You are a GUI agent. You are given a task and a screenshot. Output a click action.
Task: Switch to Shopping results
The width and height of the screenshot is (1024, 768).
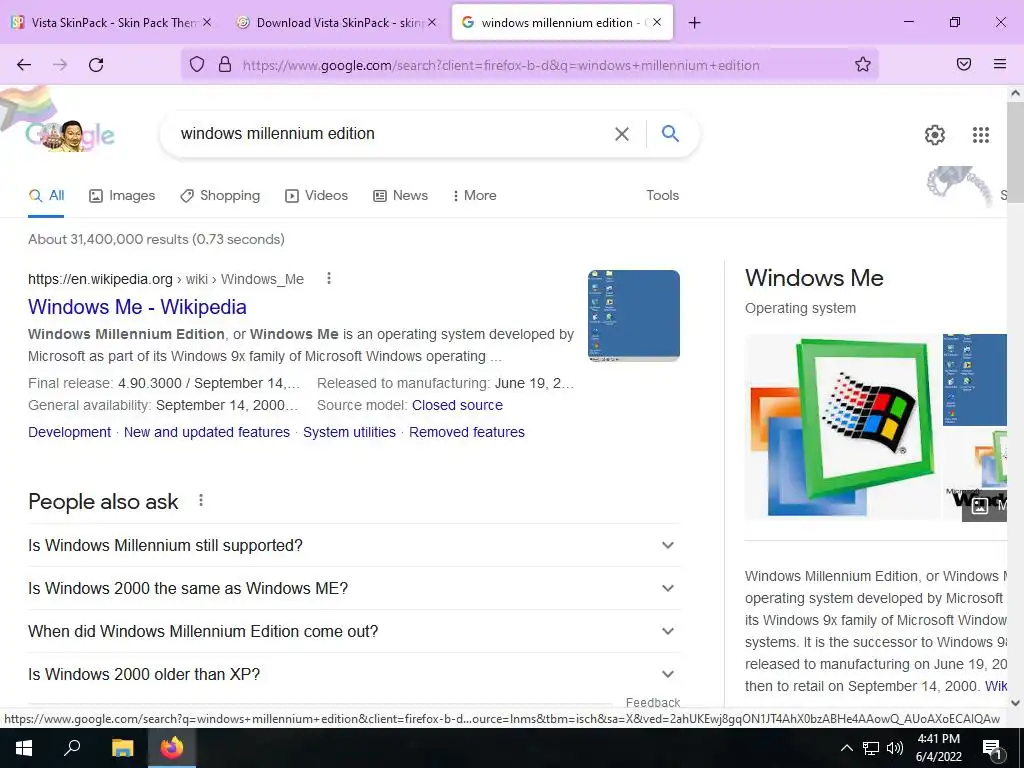220,195
